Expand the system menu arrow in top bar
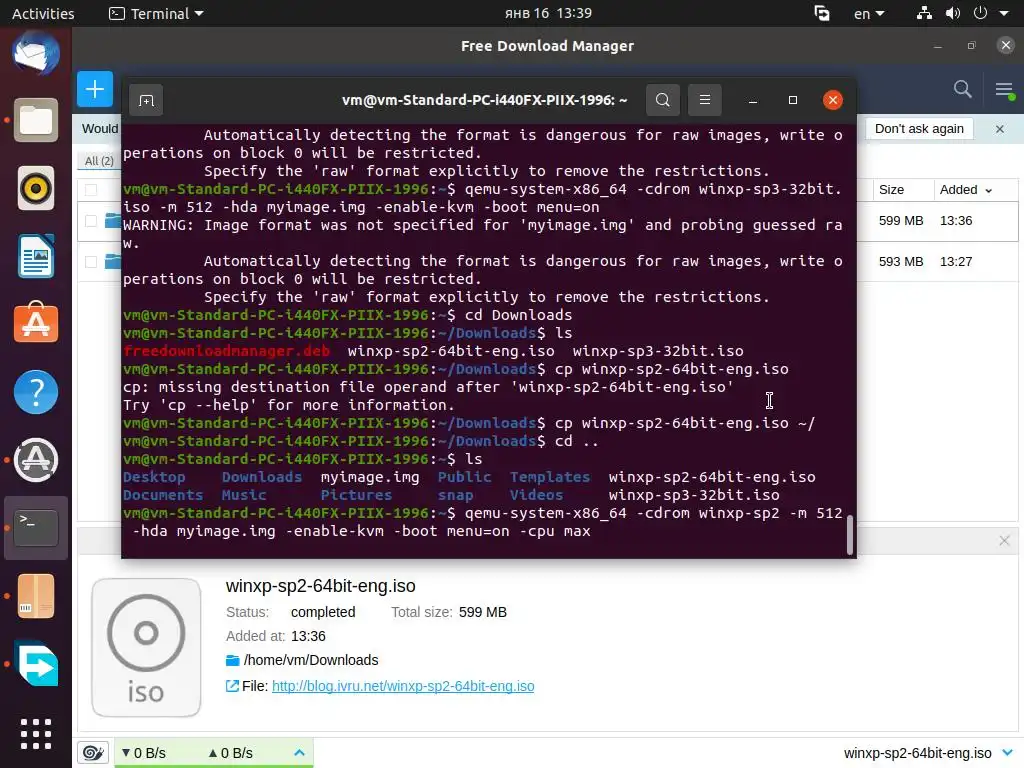 tap(1004, 13)
